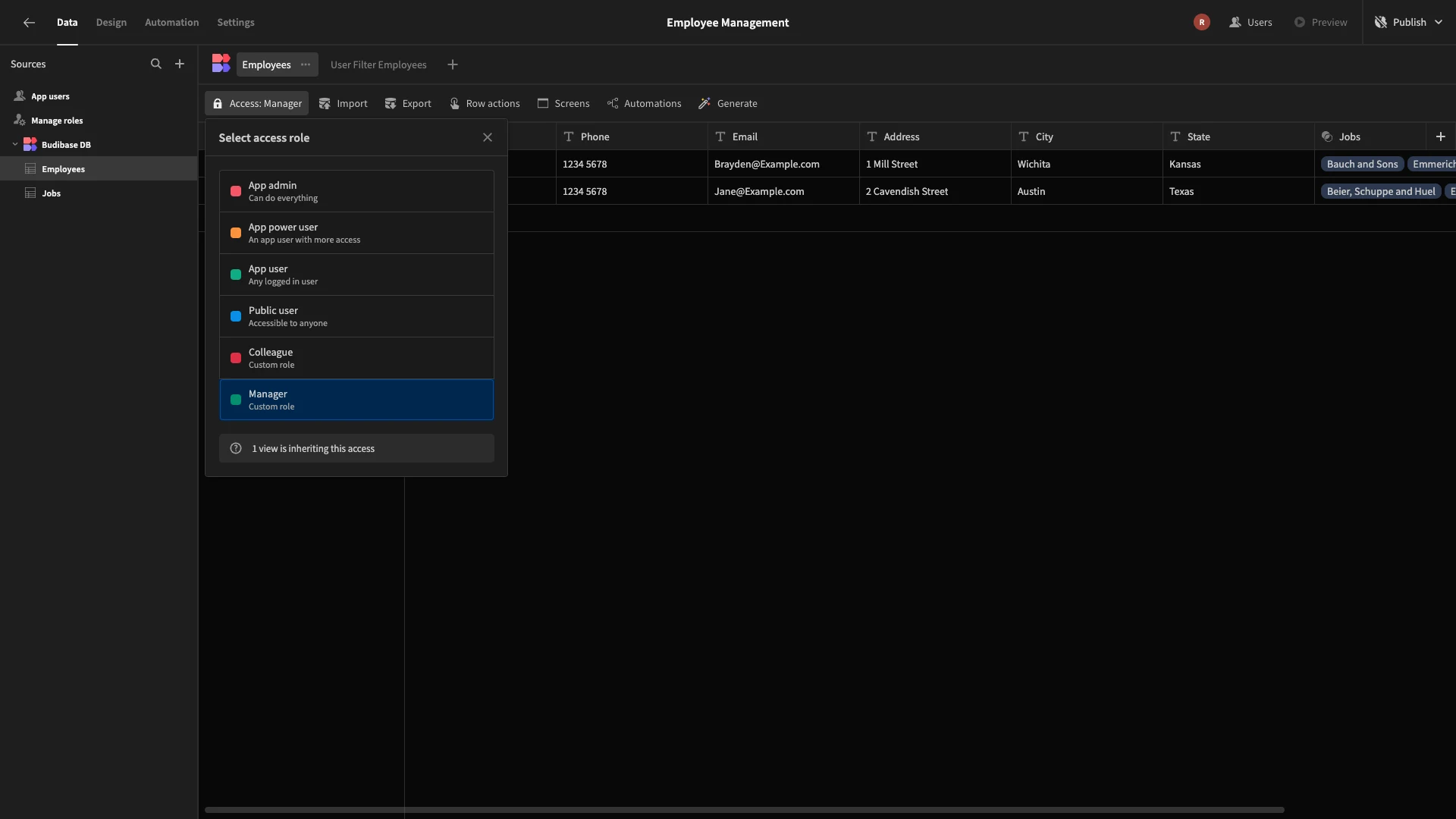
Task: Expand the Publish dropdown chevron
Action: point(1439,22)
